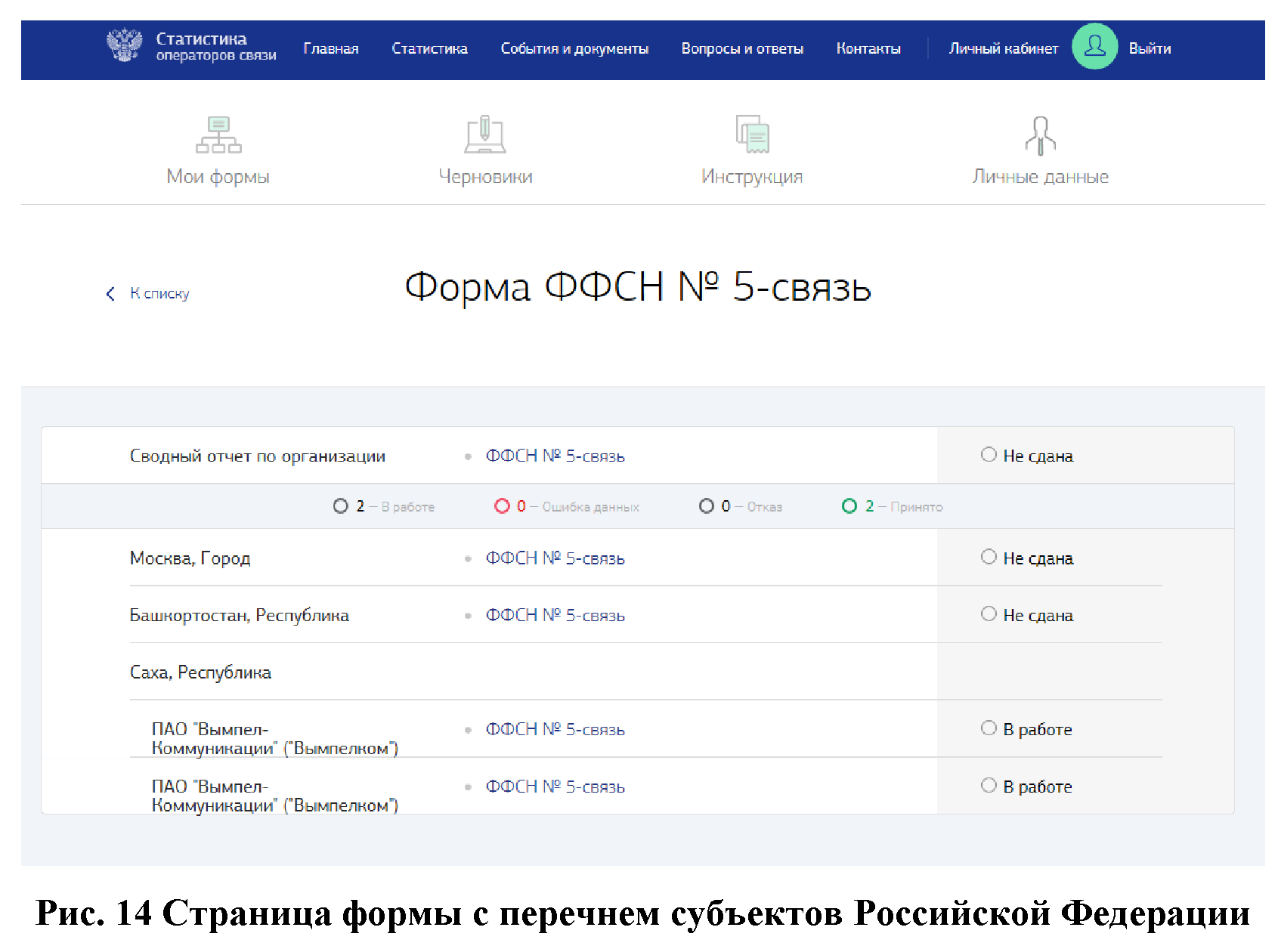This screenshot has width=1278, height=952.
Task: Click the green Принято status circle
Action: 849,506
